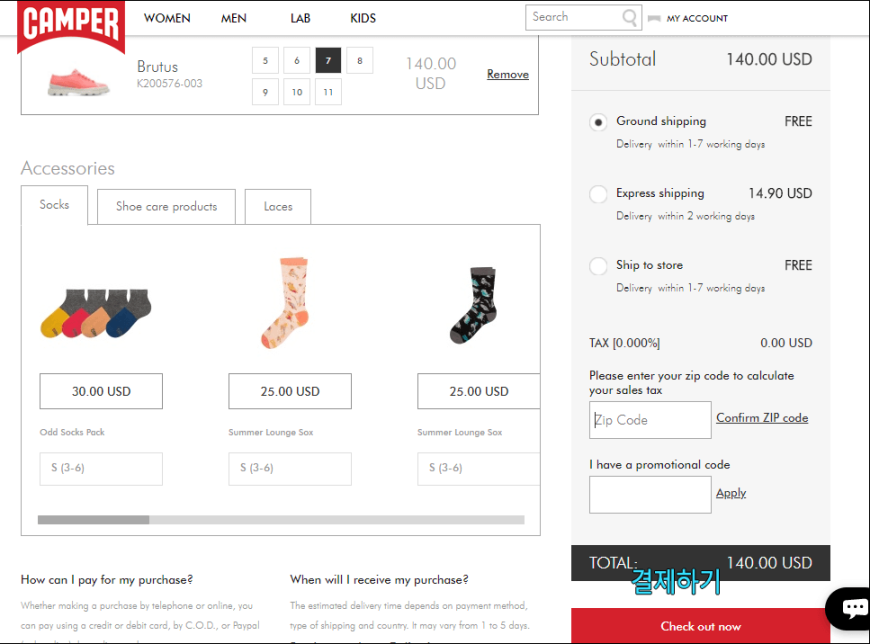Image resolution: width=870 pixels, height=644 pixels.
Task: Apply the promotional code
Action: pyautogui.click(x=731, y=493)
